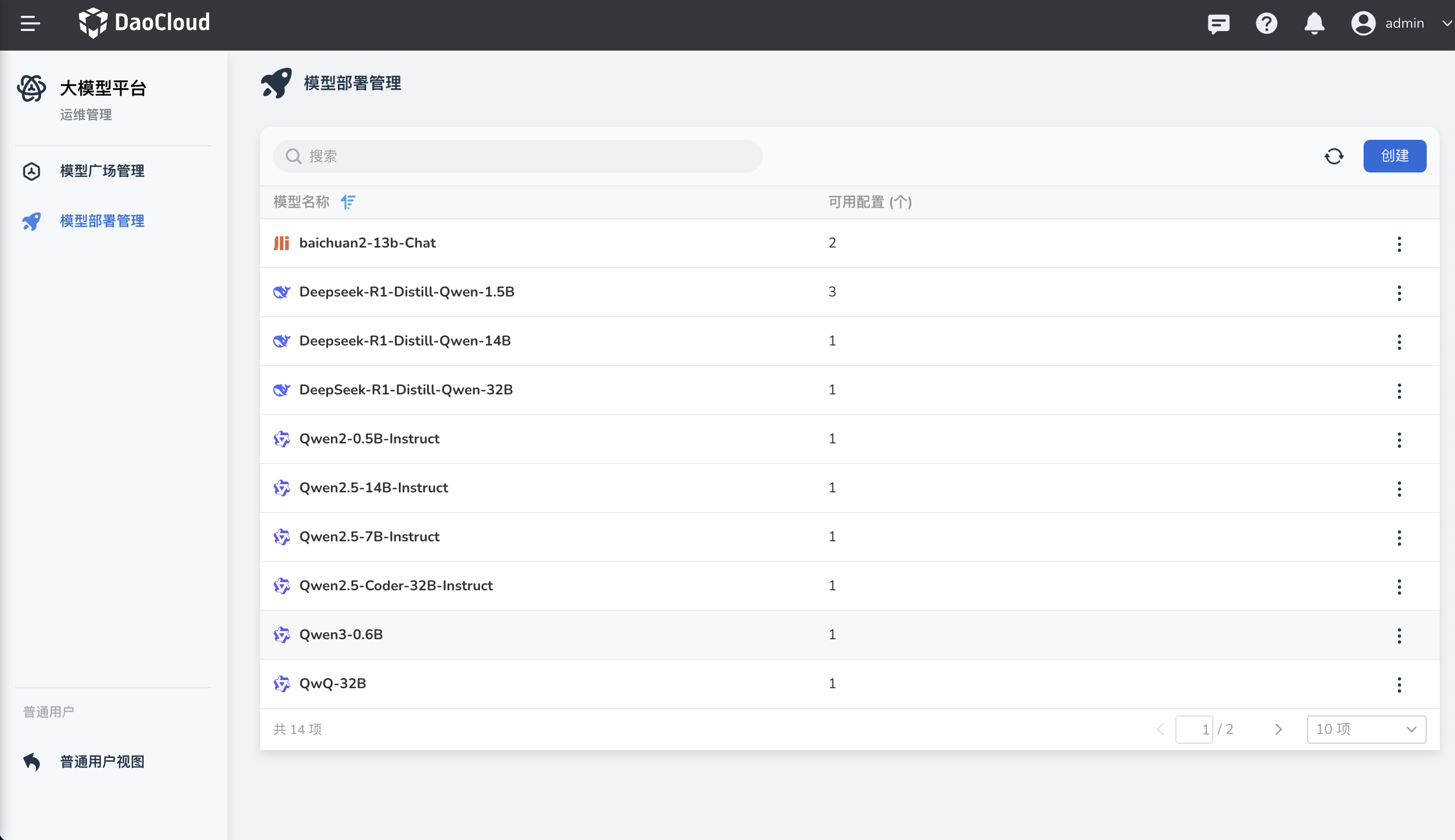1455x840 pixels.
Task: Click the 共 14 项 total count text
Action: point(298,729)
